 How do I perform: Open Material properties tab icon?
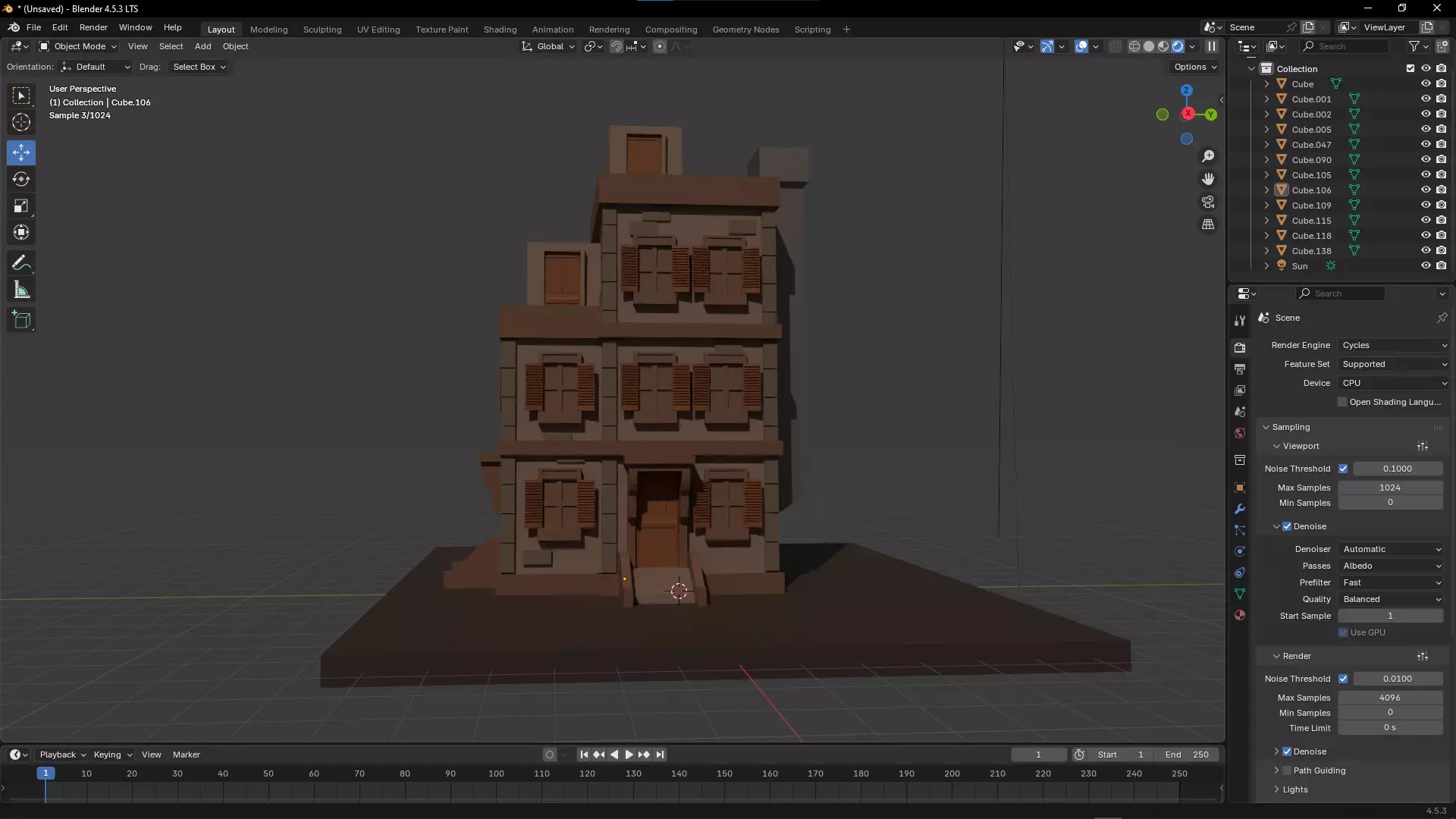click(x=1240, y=615)
